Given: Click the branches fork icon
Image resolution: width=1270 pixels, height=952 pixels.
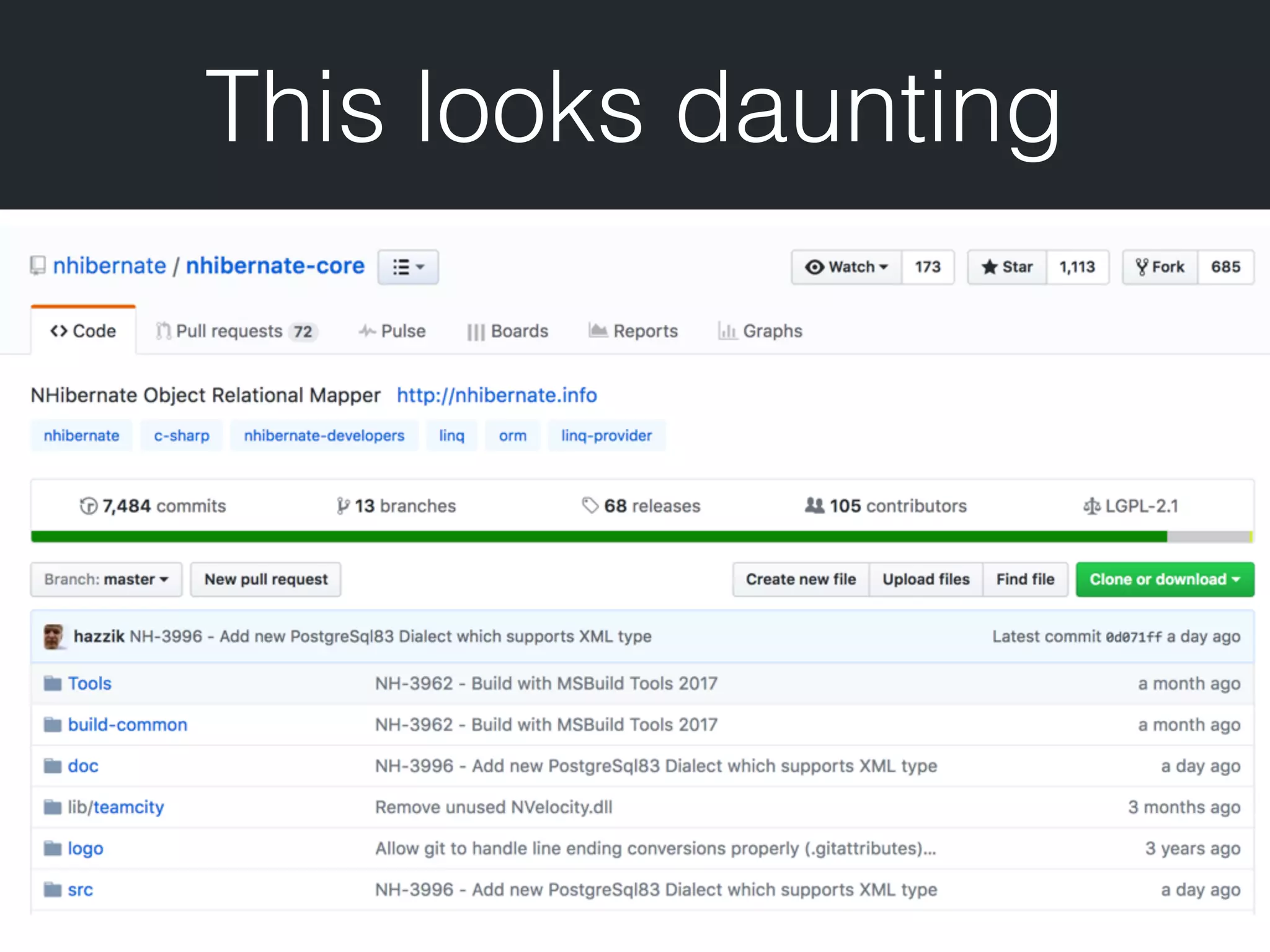Looking at the screenshot, I should coord(342,506).
